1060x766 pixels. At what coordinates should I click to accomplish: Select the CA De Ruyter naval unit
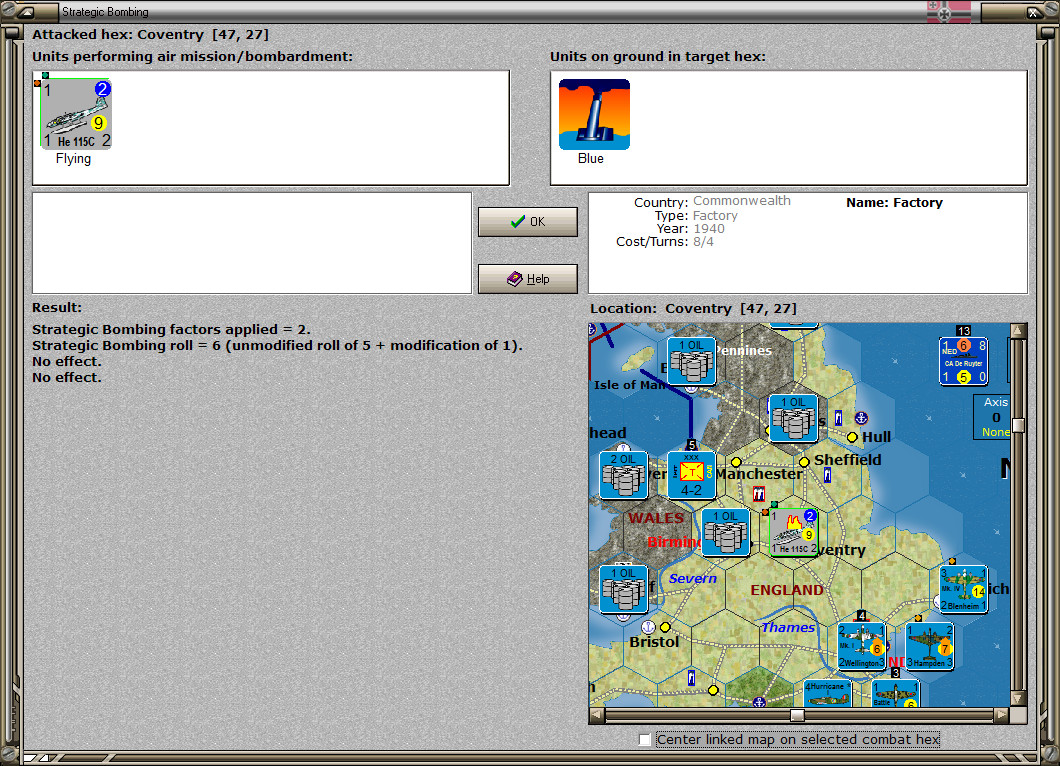point(963,361)
